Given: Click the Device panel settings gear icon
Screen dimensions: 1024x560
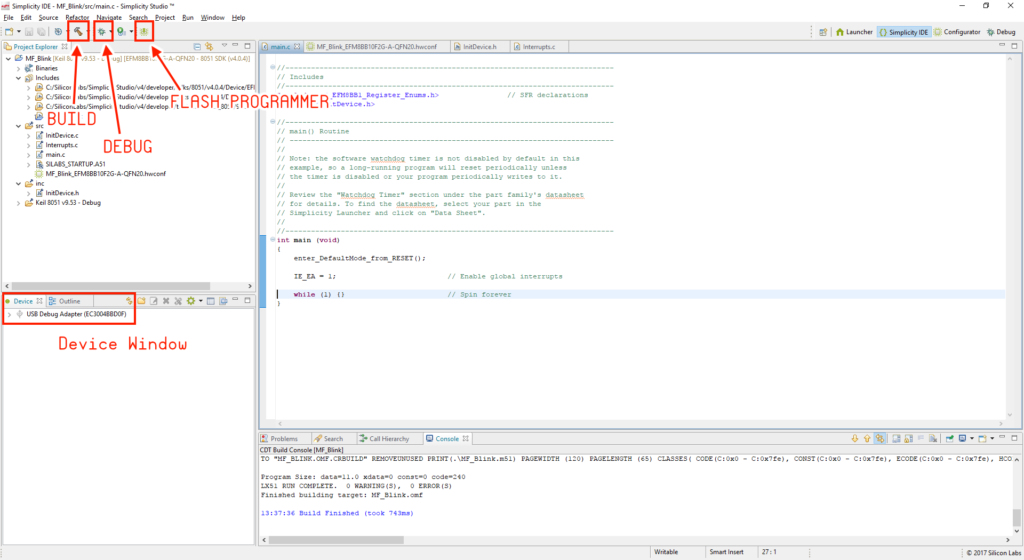Looking at the screenshot, I should pyautogui.click(x=188, y=301).
